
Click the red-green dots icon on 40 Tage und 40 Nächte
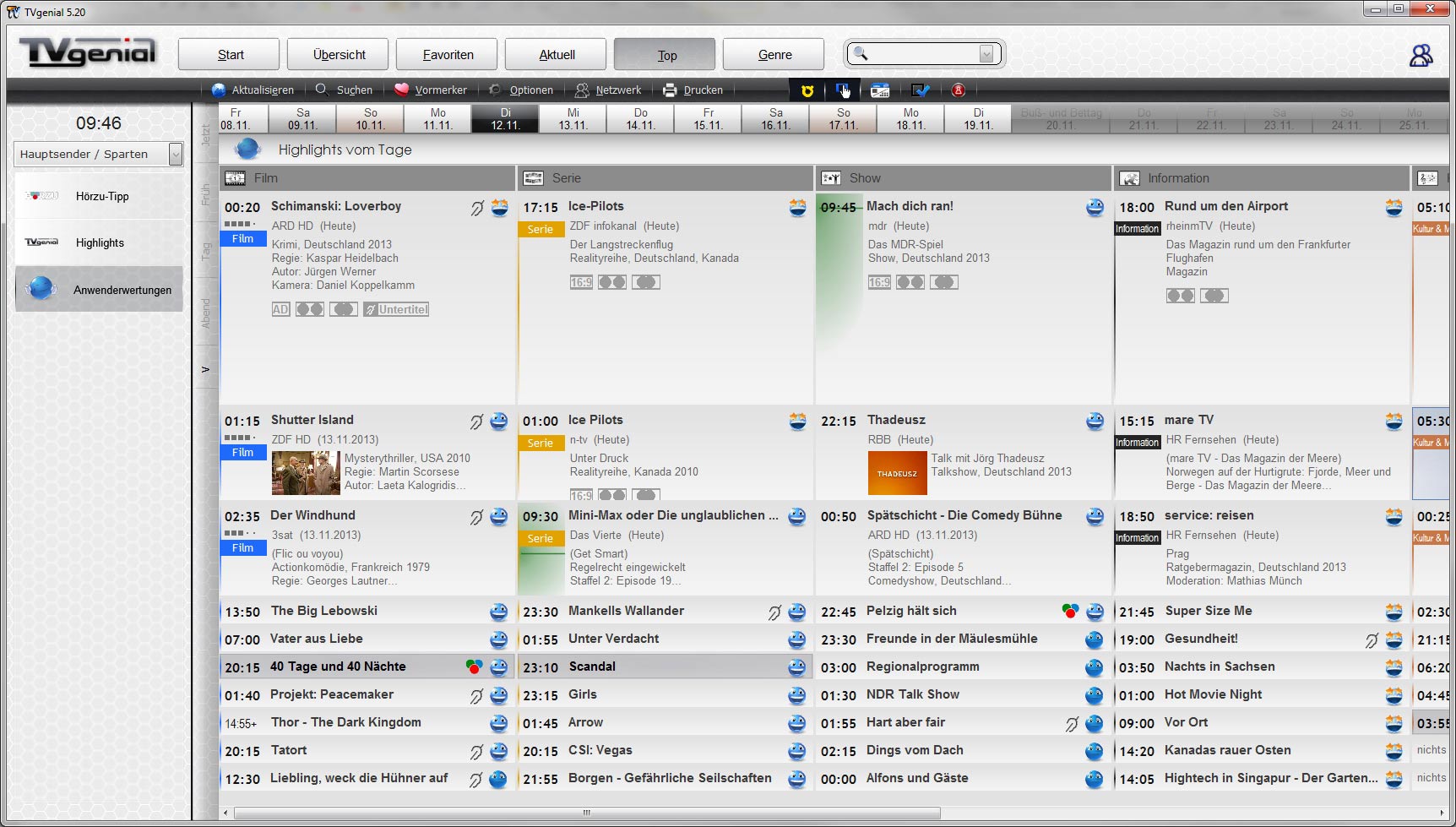474,666
